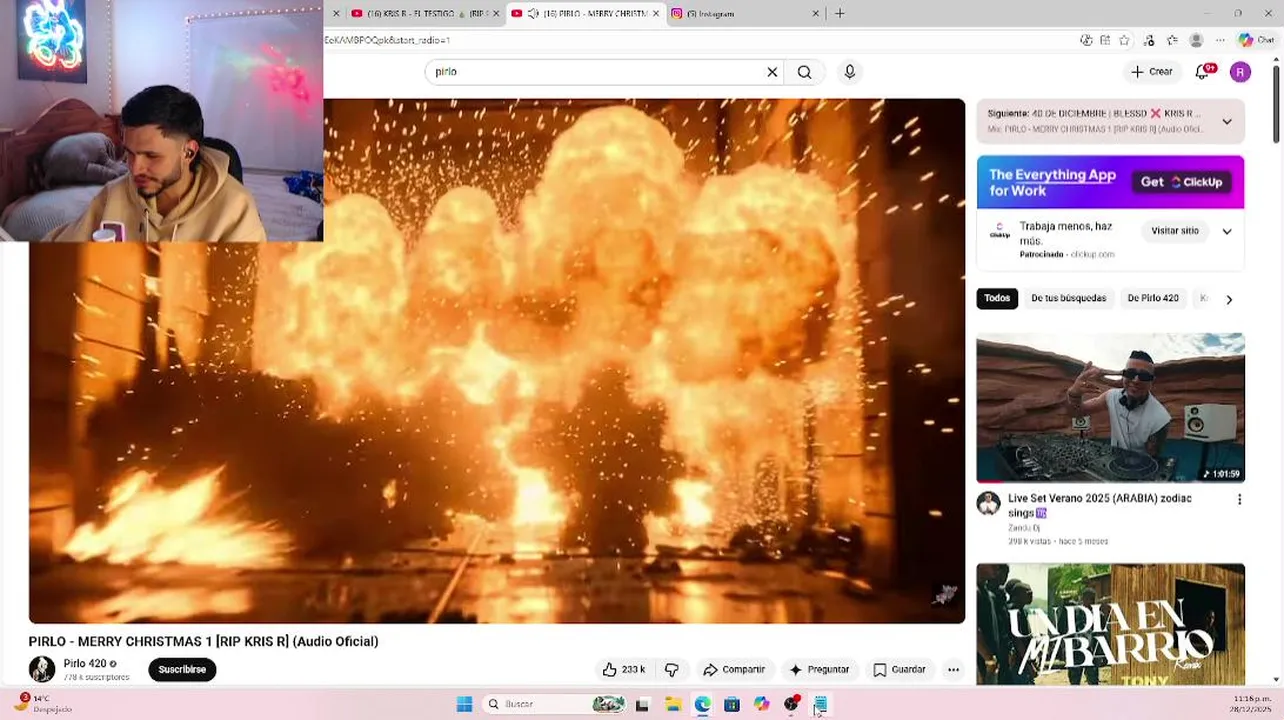Open YouTube notifications bell

tap(1204, 72)
